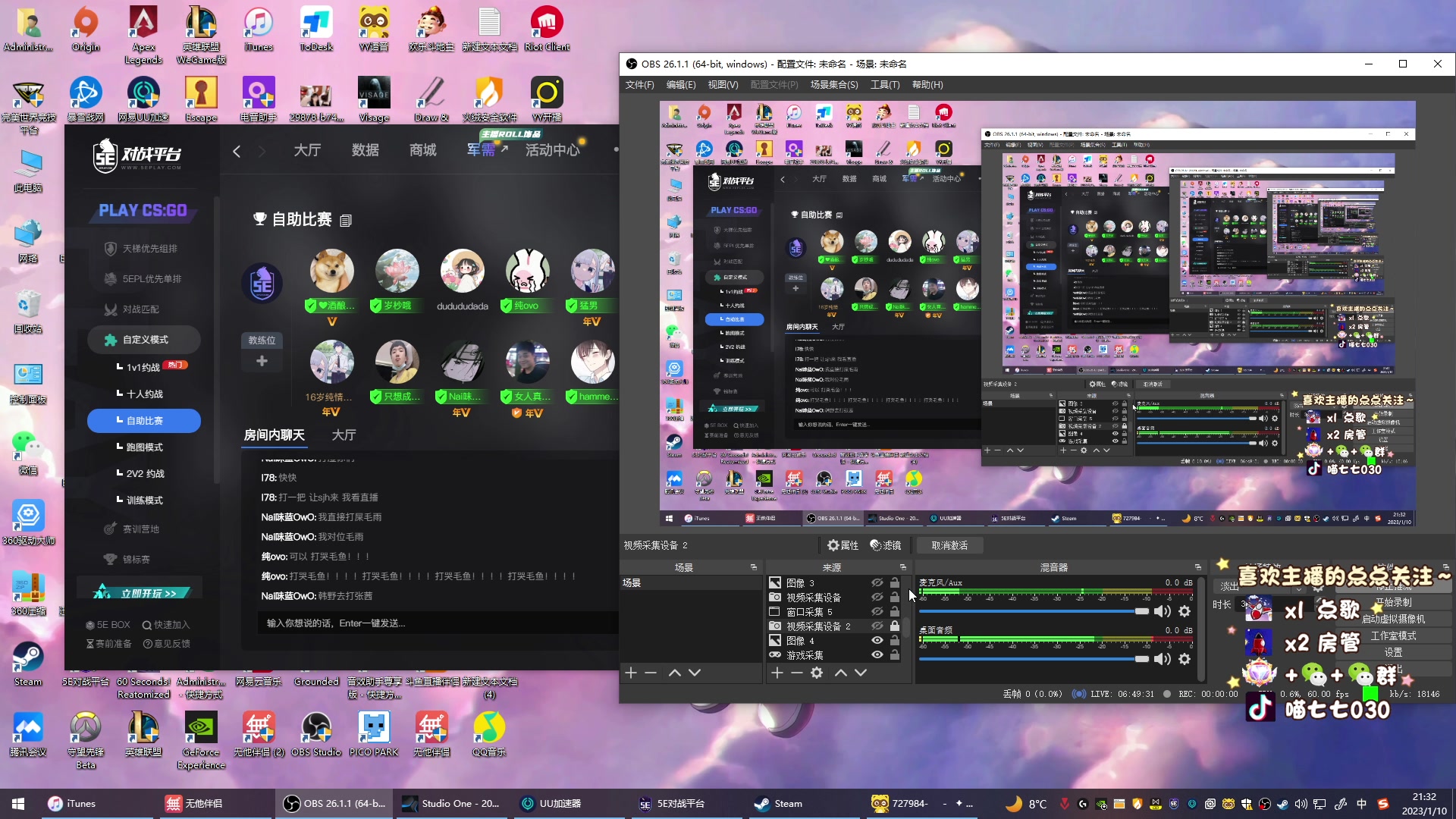Go back using the 5E navigation arrow
This screenshot has width=1456, height=819.
coord(237,151)
